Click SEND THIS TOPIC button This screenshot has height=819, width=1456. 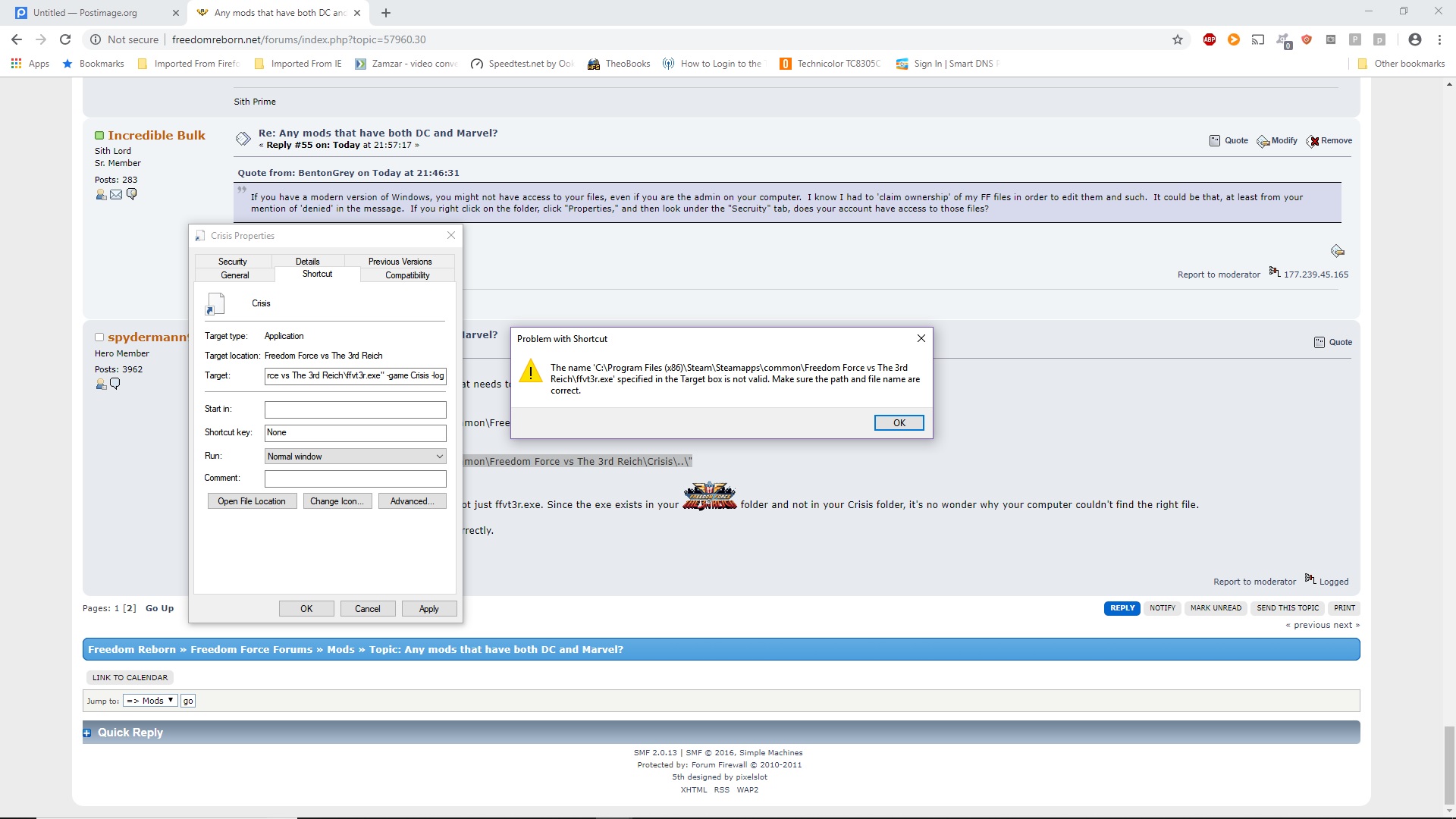coord(1288,608)
